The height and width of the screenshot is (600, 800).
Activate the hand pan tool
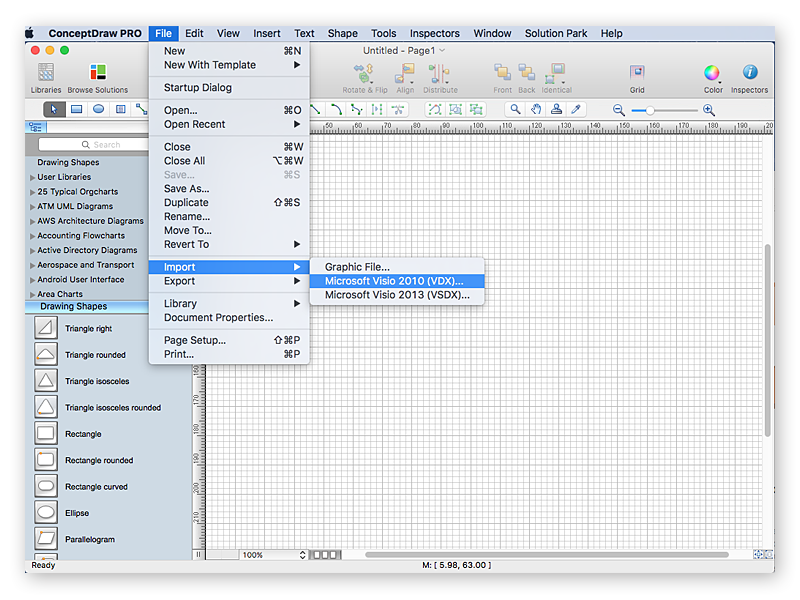click(536, 110)
